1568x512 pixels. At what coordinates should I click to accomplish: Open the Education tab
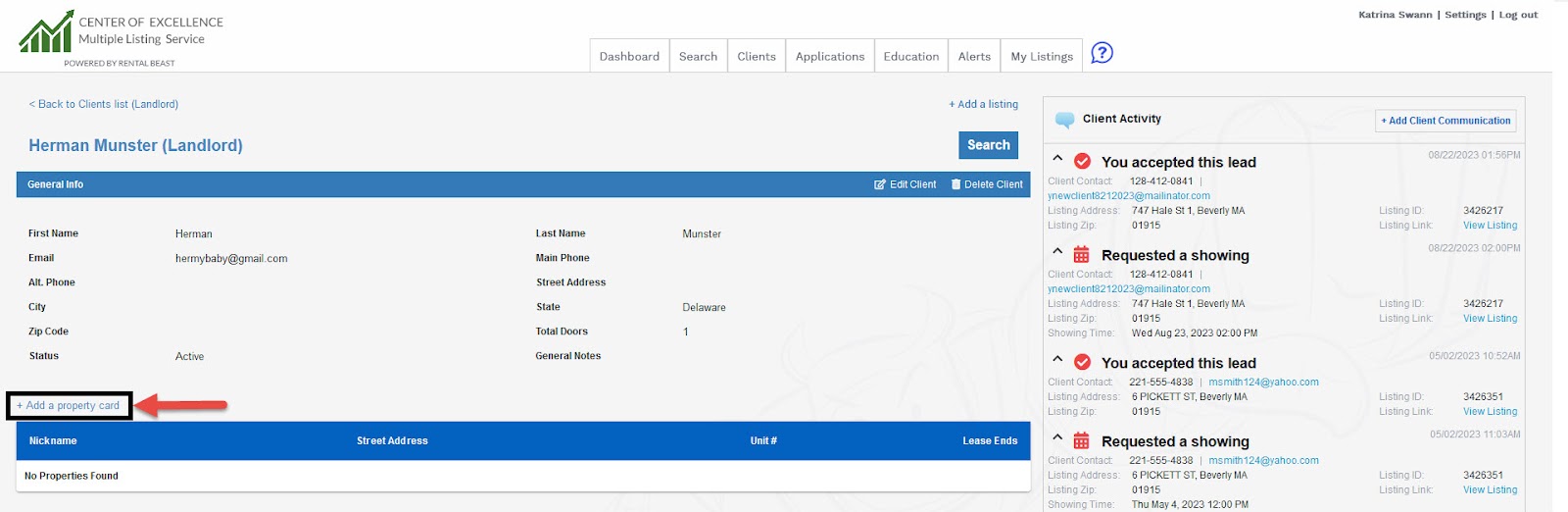click(x=911, y=56)
